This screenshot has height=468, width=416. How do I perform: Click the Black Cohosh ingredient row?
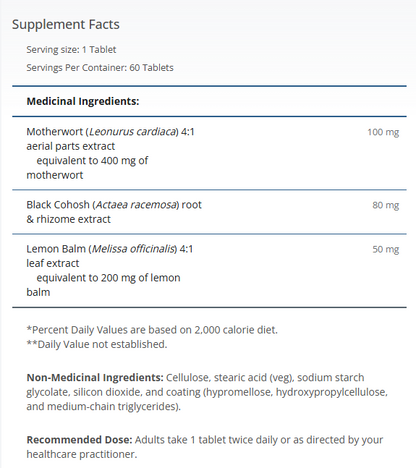[209, 212]
